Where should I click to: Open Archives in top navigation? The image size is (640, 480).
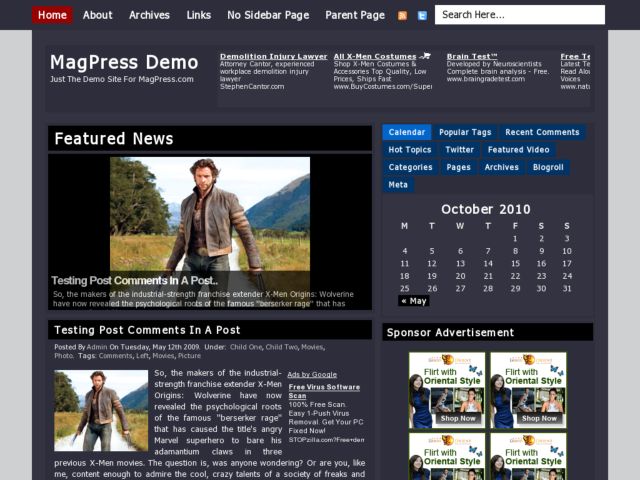point(149,15)
